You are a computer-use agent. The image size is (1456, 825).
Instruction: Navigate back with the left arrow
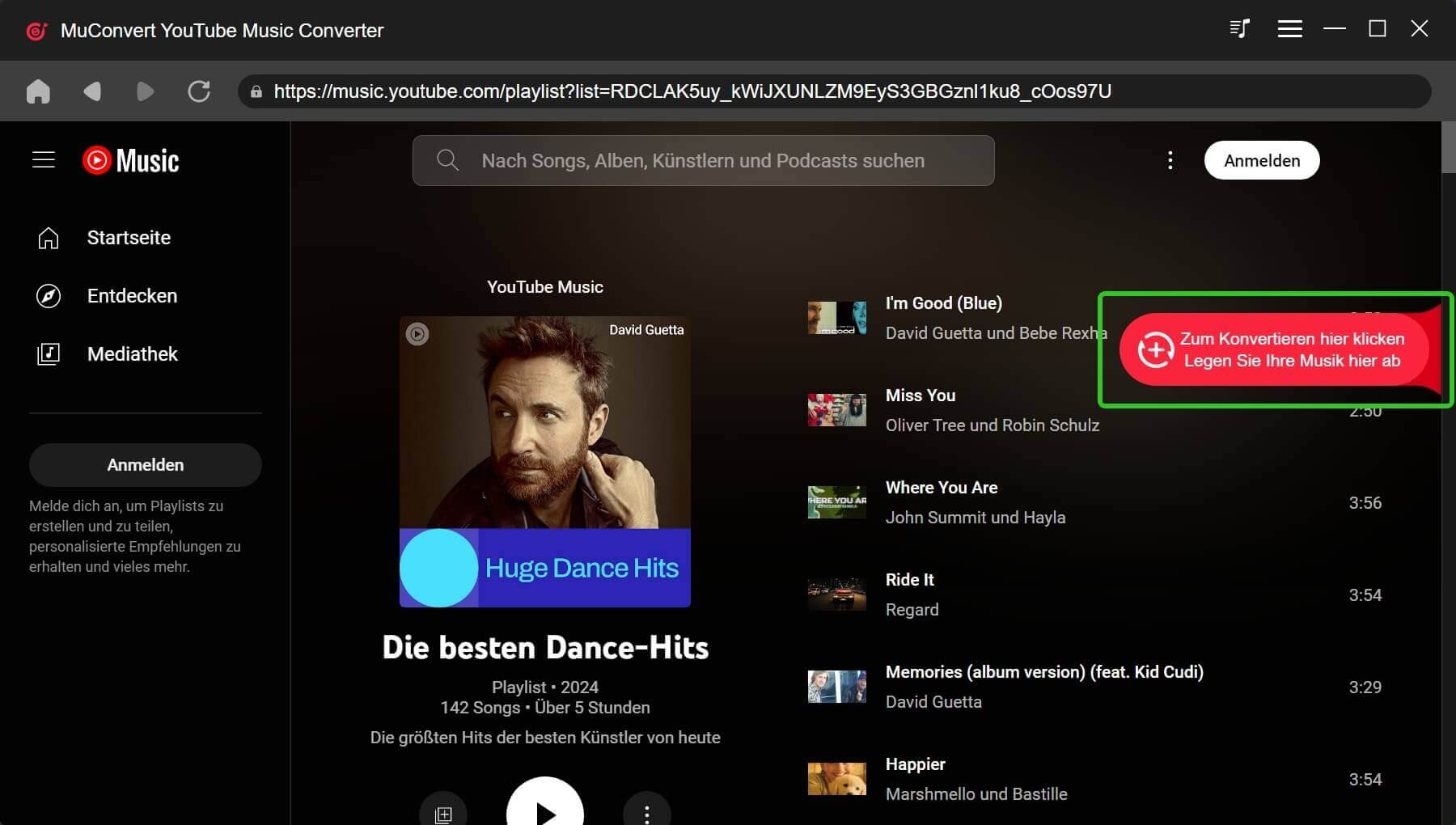pyautogui.click(x=92, y=91)
